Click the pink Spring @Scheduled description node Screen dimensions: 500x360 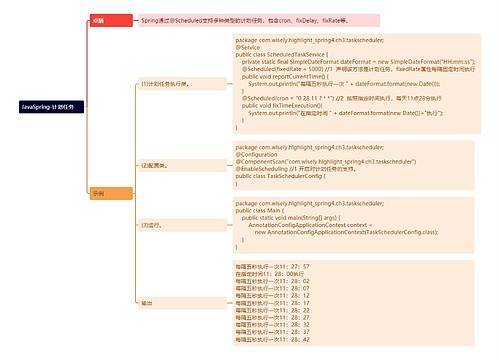(259, 20)
